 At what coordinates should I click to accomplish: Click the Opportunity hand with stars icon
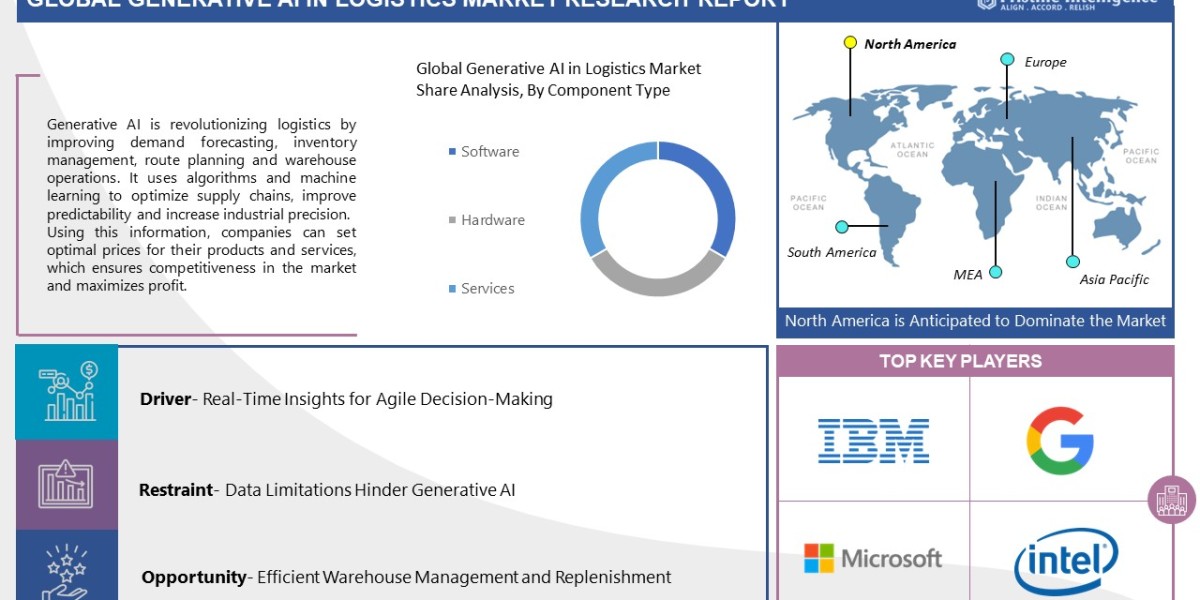coord(67,572)
